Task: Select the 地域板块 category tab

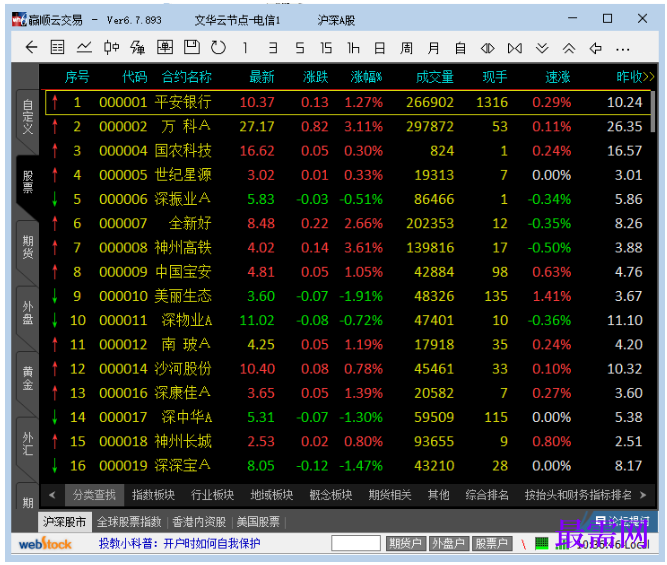Action: tap(271, 495)
